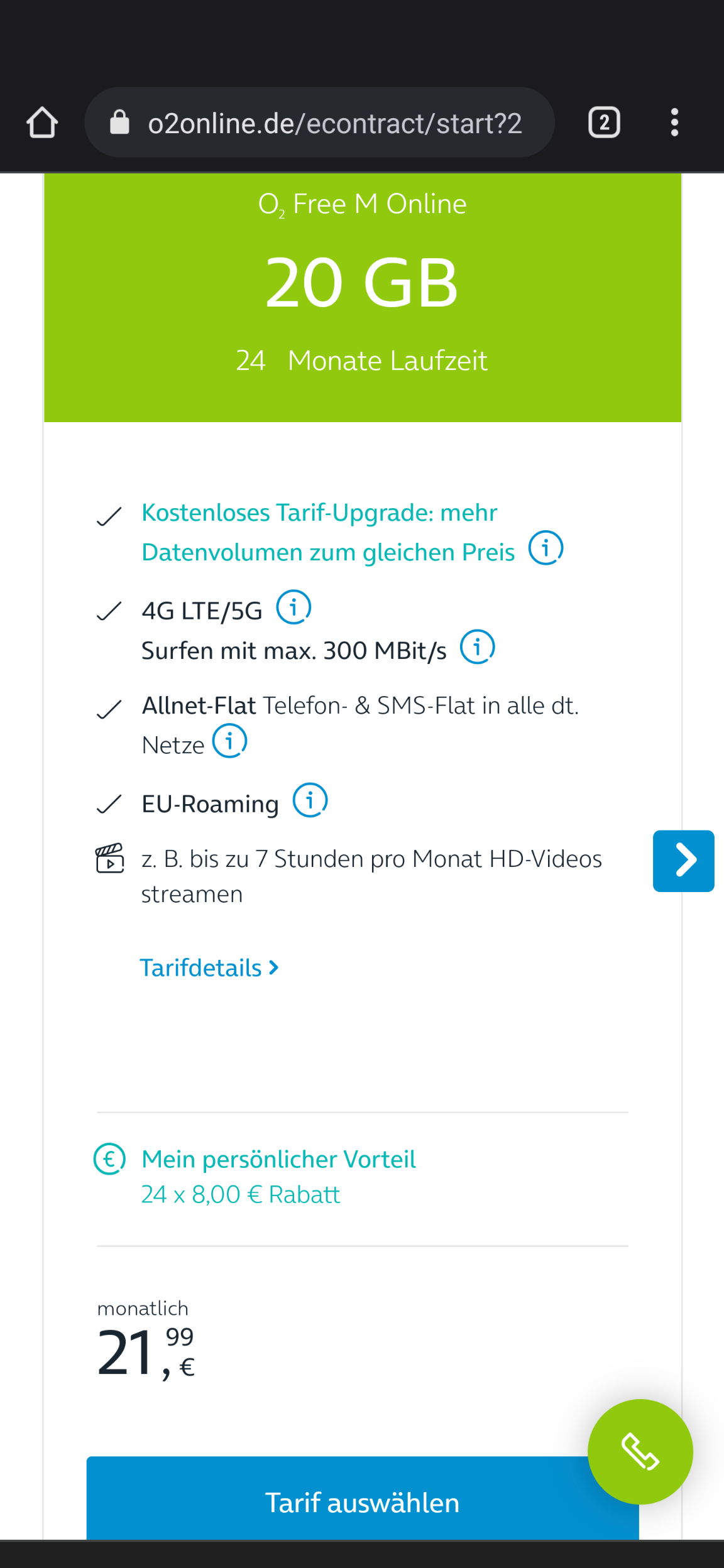Viewport: 724px width, 1568px height.
Task: Open the browser three-dot menu
Action: point(674,122)
